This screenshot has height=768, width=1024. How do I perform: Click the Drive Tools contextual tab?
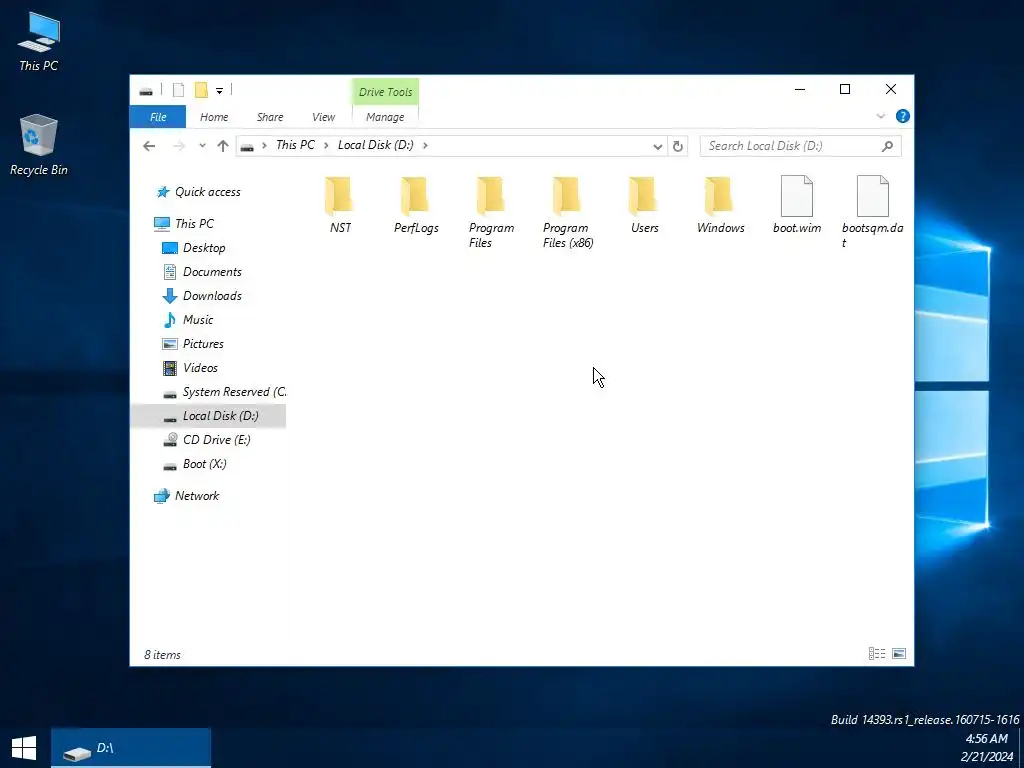[385, 92]
